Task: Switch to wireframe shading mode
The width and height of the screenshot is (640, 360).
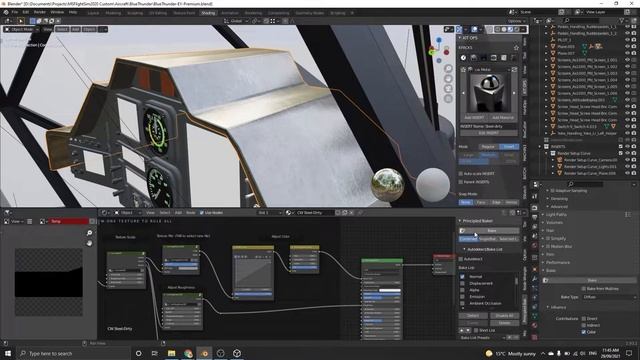Action: 498,29
